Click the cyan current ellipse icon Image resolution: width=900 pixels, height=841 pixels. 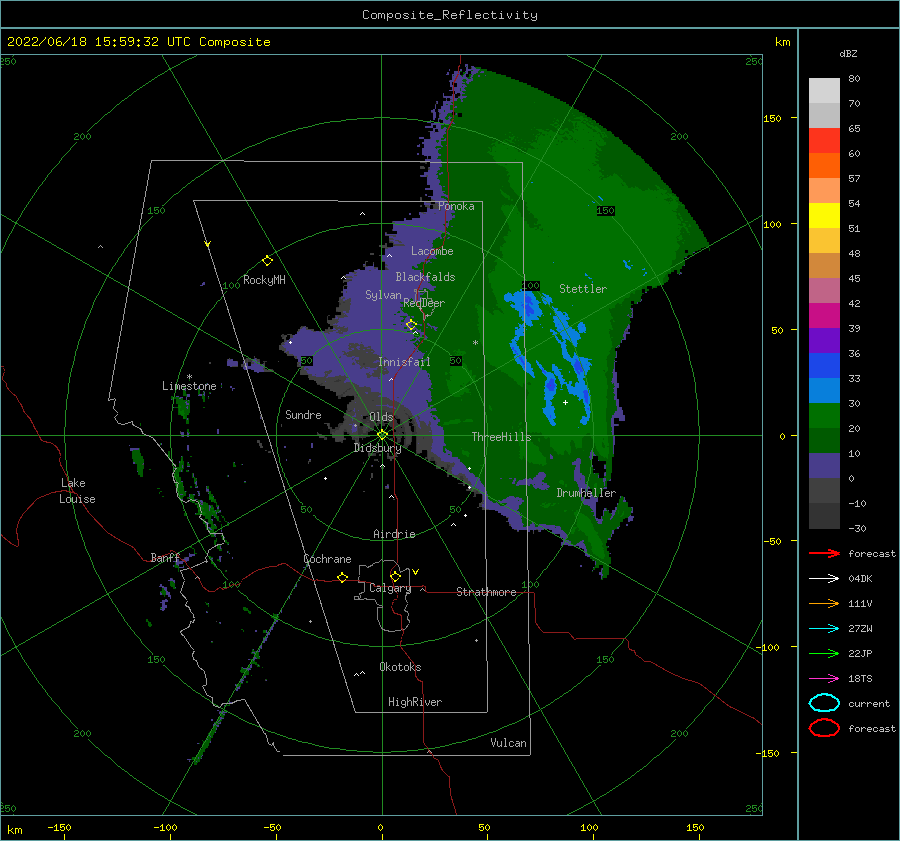tap(824, 703)
